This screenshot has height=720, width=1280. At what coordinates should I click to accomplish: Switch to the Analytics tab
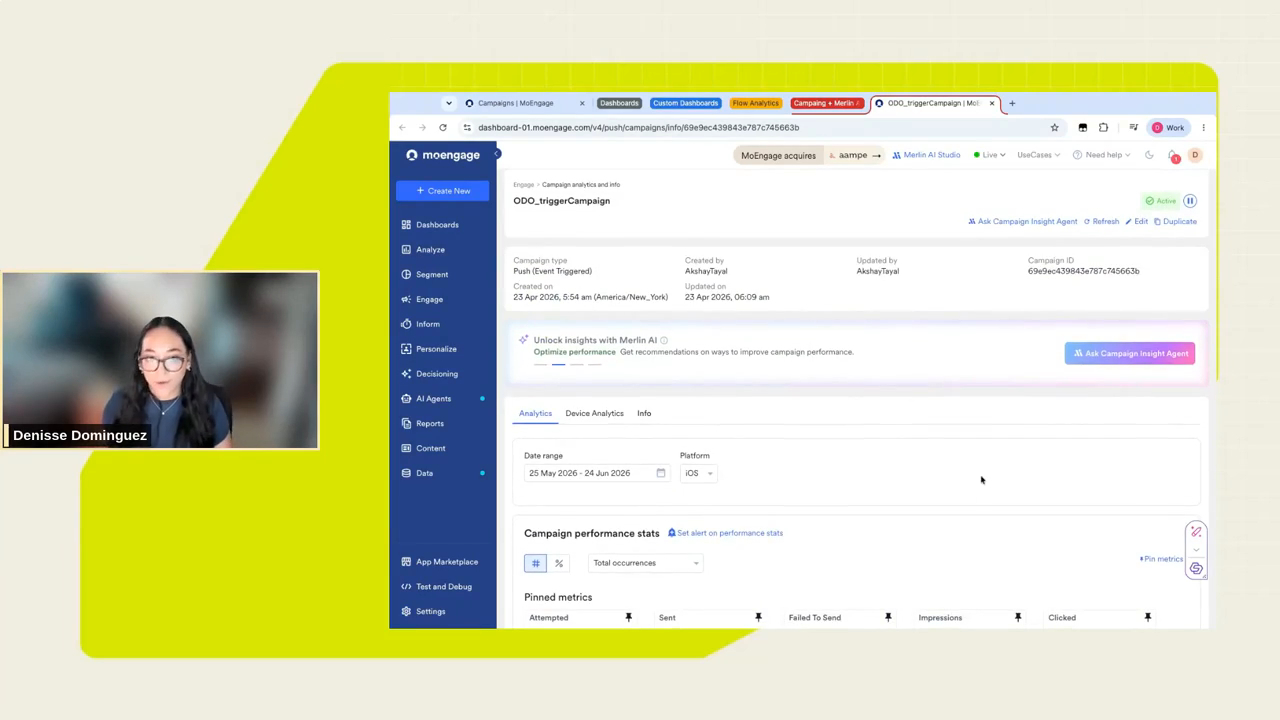click(x=535, y=413)
